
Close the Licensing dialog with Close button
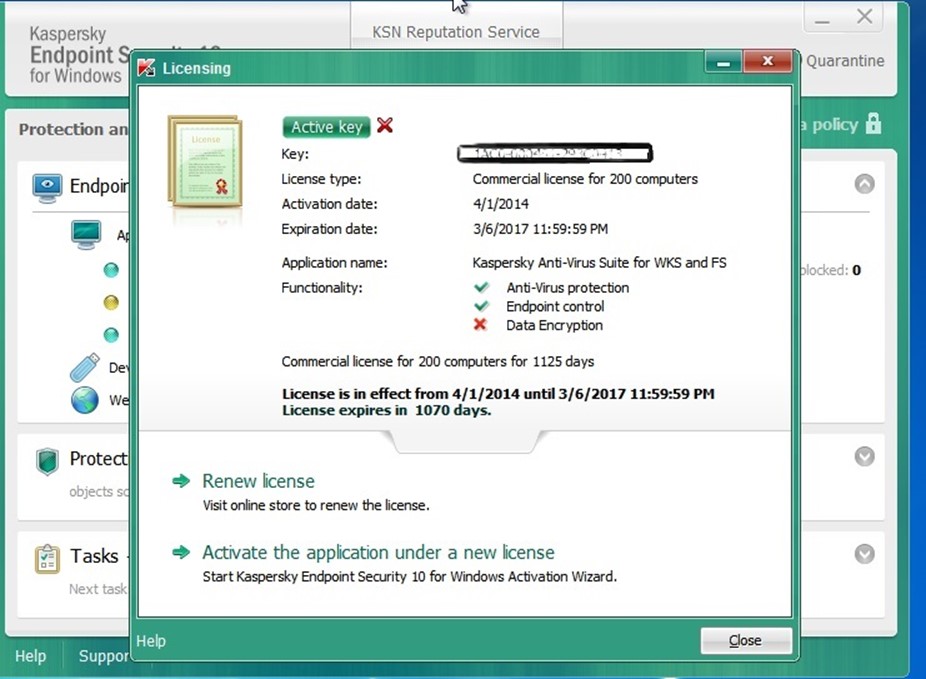tap(746, 641)
